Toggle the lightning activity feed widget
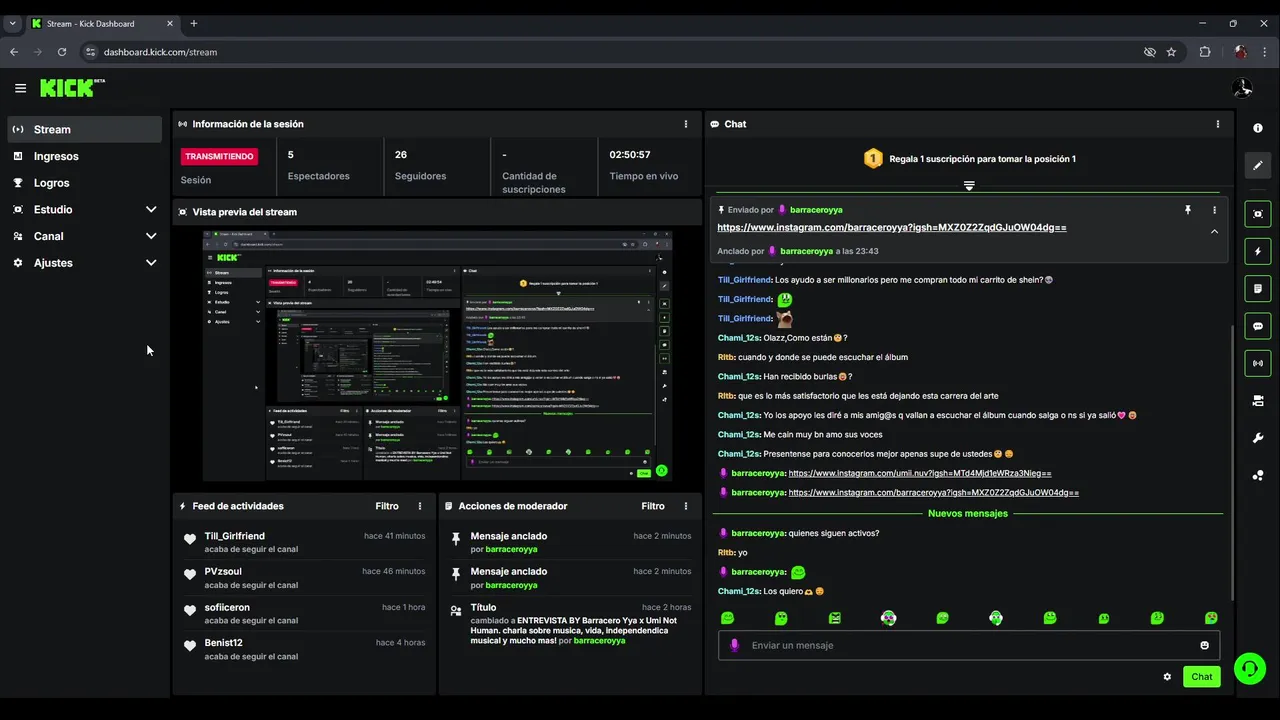This screenshot has height=720, width=1280. [1258, 251]
